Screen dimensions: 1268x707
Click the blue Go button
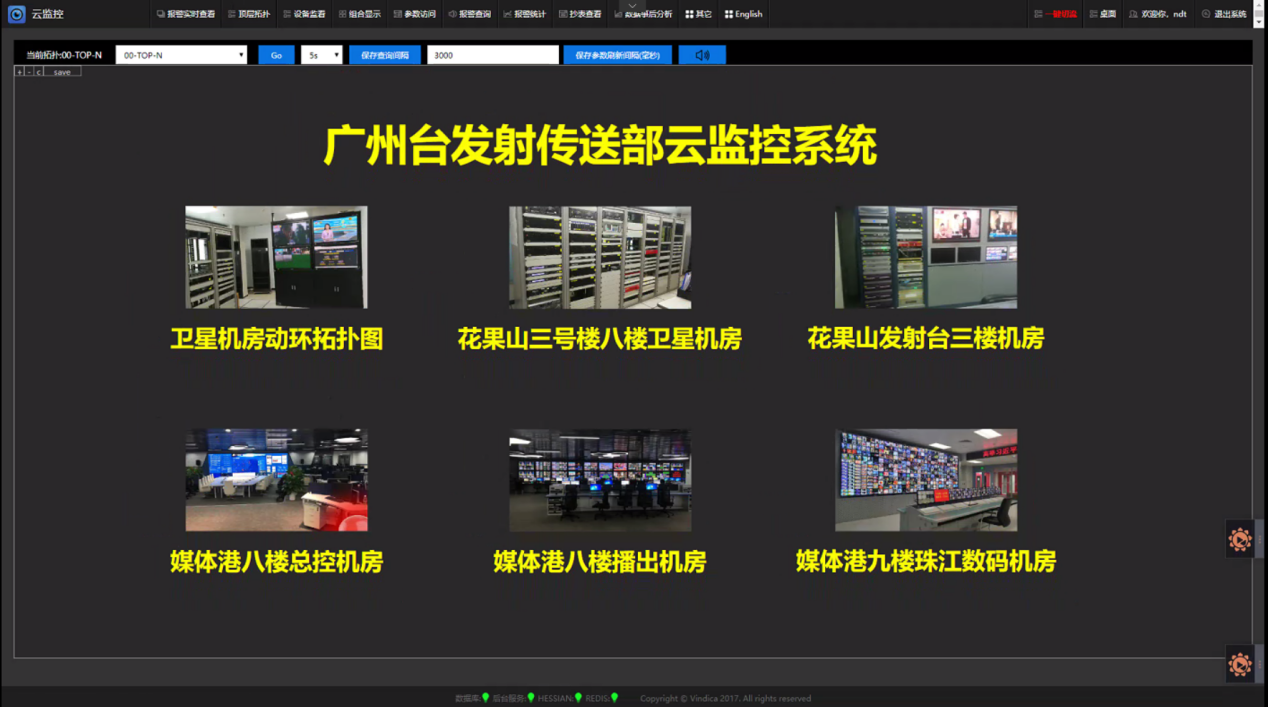pos(276,55)
